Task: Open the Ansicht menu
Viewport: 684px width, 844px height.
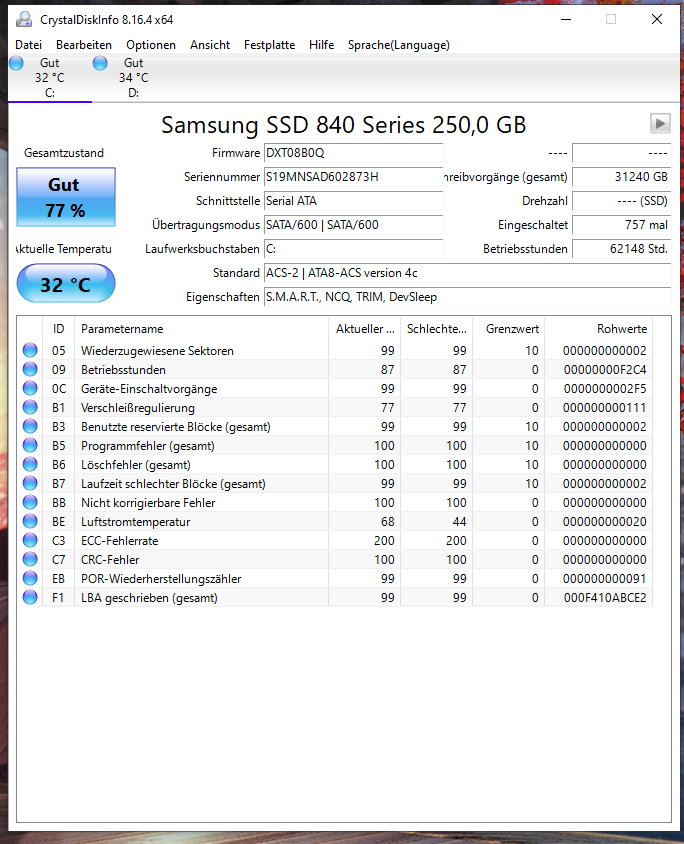Action: (210, 45)
